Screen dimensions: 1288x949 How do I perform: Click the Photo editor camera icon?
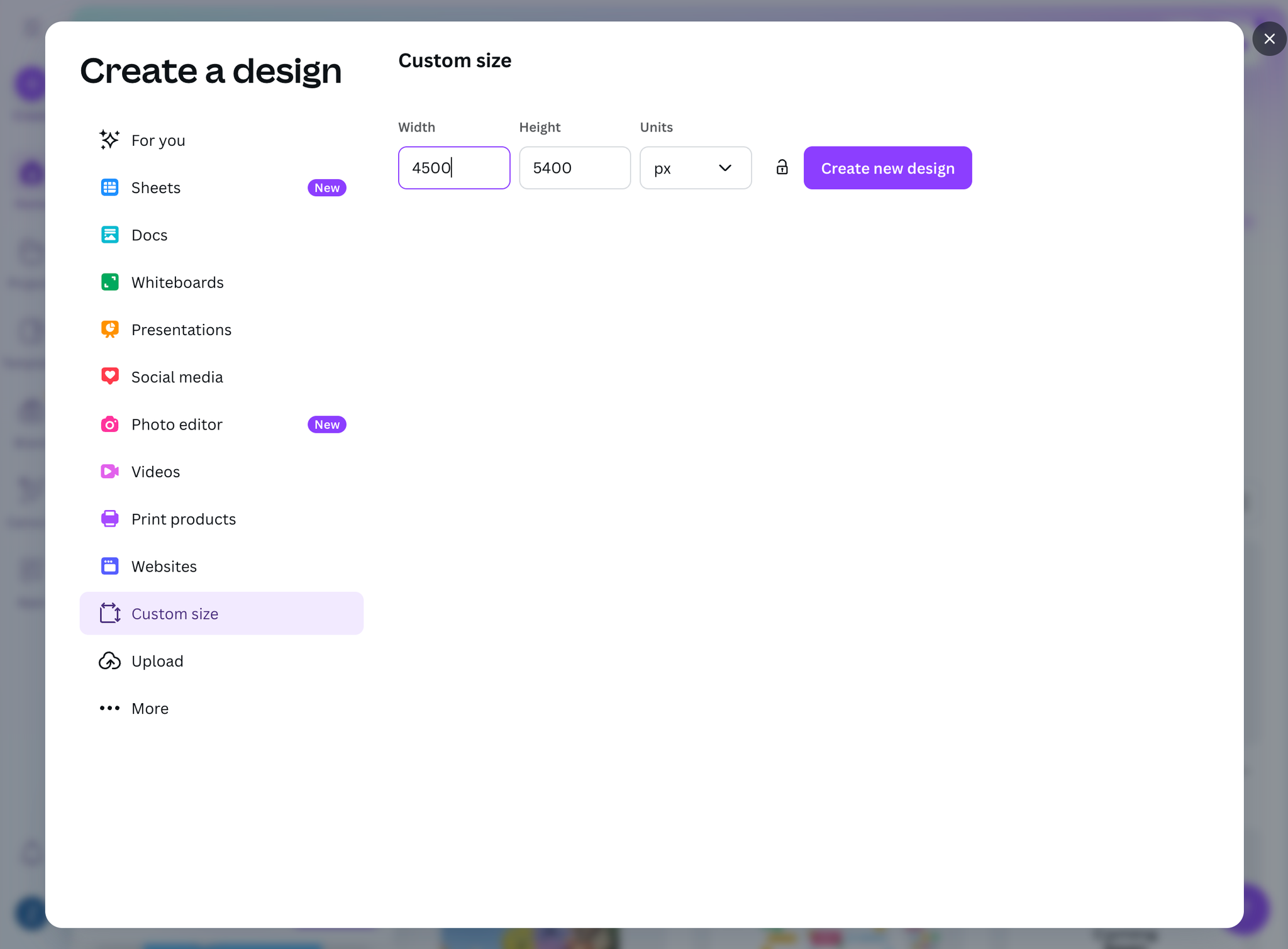[x=109, y=424]
